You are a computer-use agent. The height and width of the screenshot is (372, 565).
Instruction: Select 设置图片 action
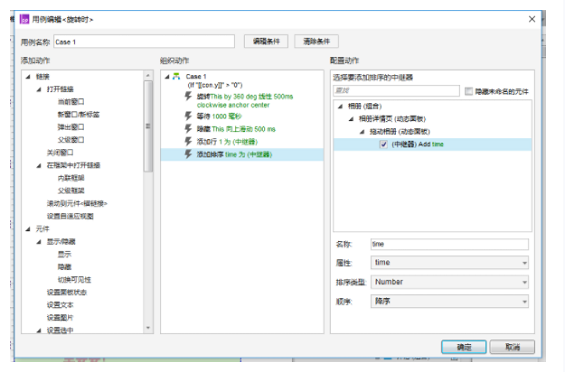(60, 318)
